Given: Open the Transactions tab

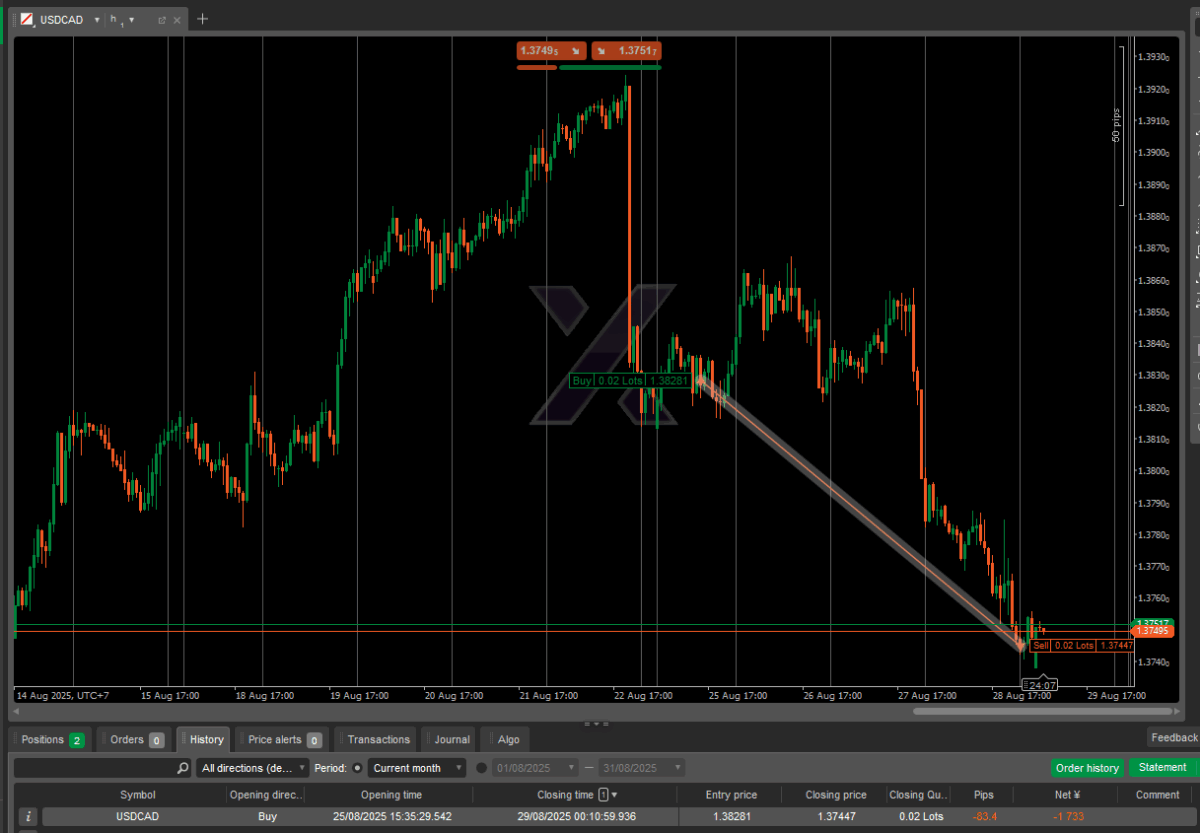Looking at the screenshot, I should (378, 740).
